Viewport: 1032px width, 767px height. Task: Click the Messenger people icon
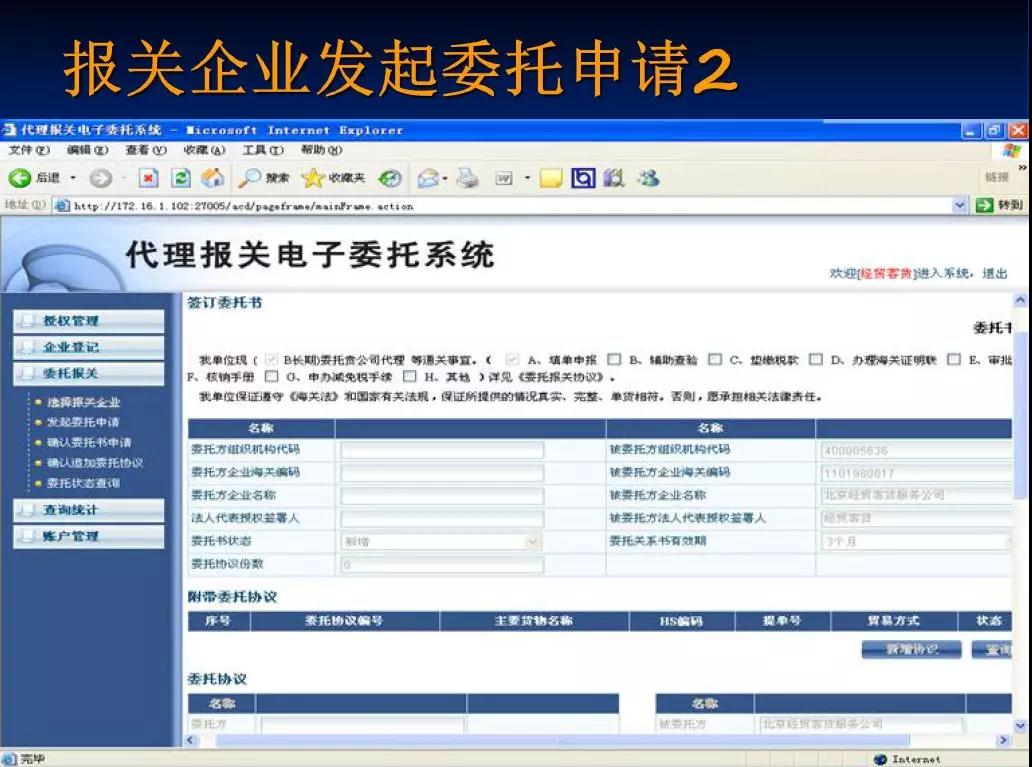tap(648, 178)
